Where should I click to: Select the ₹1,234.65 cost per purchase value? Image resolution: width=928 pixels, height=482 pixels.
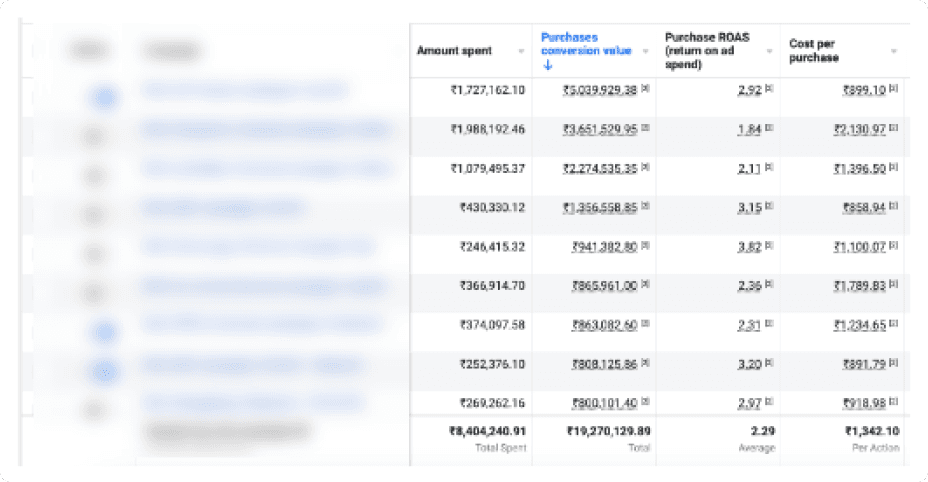coord(860,325)
